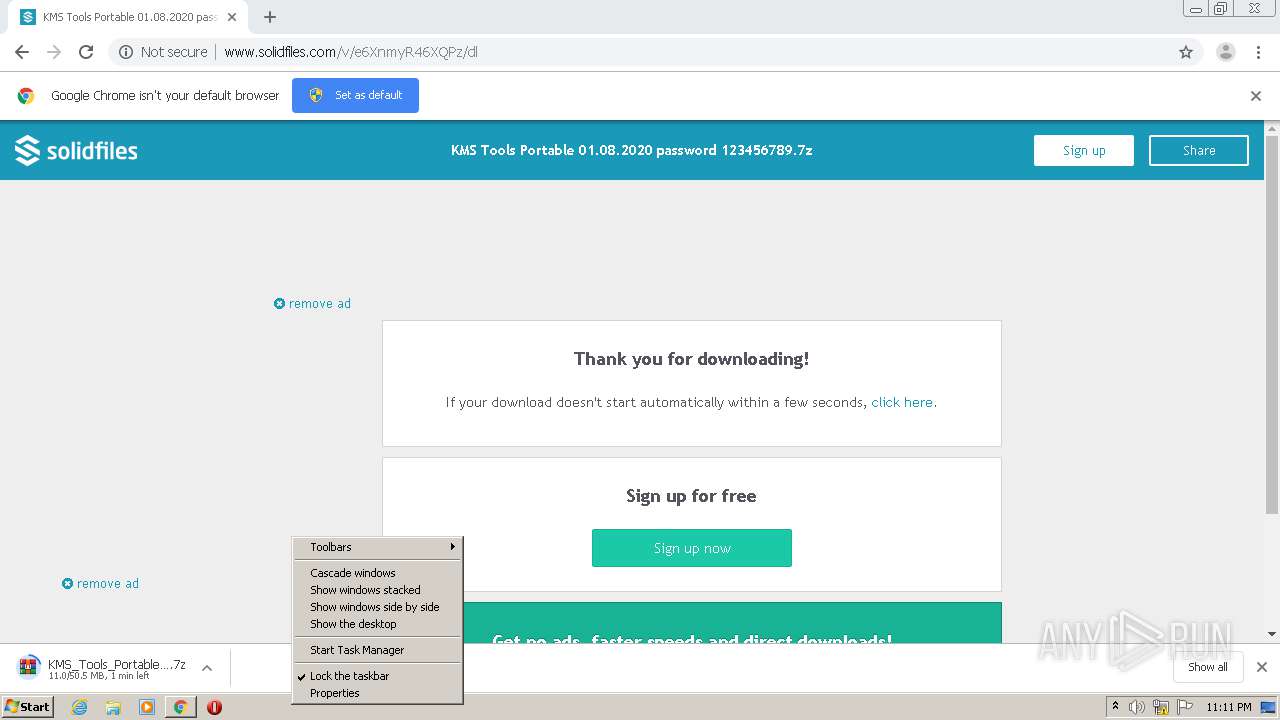Screen dimensions: 1280x720
Task: Open Opera red taskbar icon
Action: [214, 707]
